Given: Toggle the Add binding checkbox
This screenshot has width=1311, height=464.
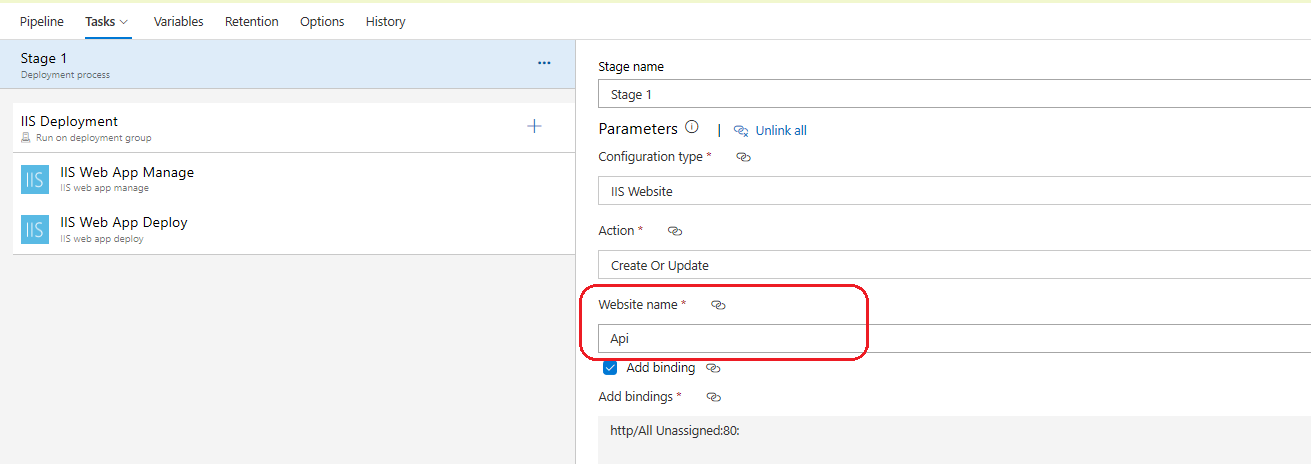Looking at the screenshot, I should coord(610,368).
